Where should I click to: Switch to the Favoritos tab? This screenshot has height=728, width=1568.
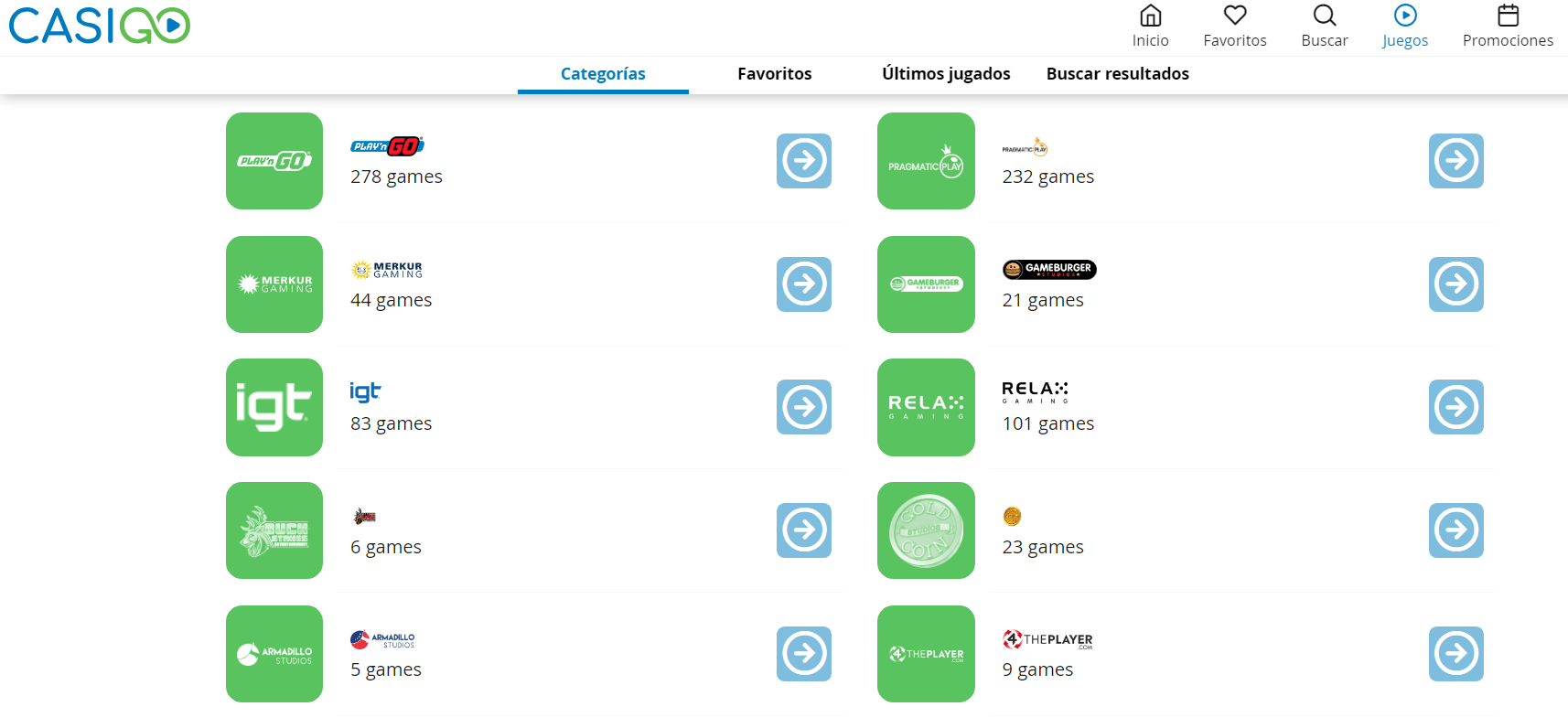pos(774,74)
